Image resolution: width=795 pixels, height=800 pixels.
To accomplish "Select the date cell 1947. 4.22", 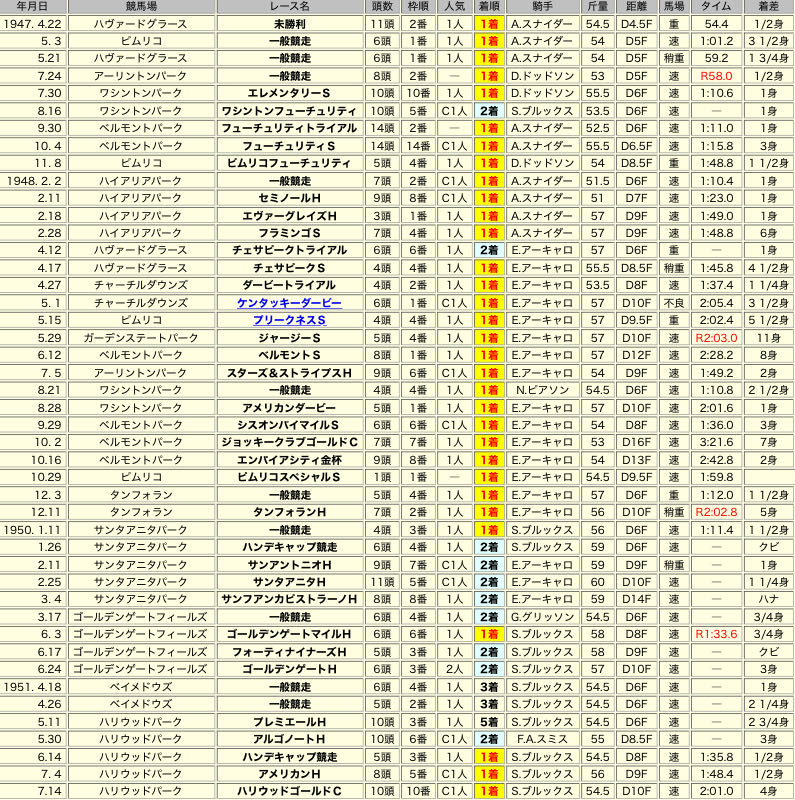I will point(33,24).
